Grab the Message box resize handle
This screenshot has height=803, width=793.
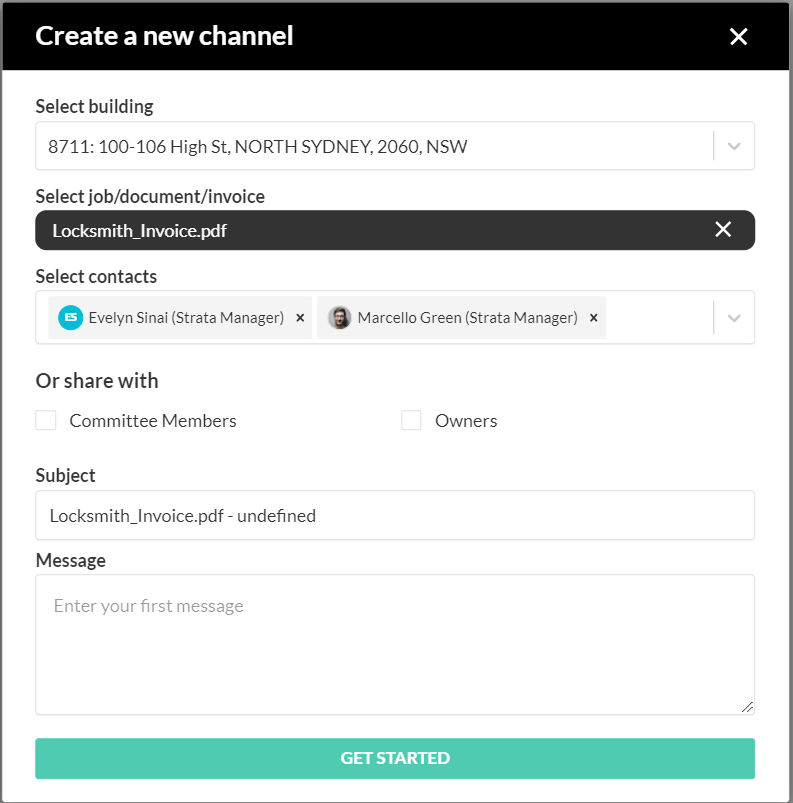pyautogui.click(x=748, y=707)
